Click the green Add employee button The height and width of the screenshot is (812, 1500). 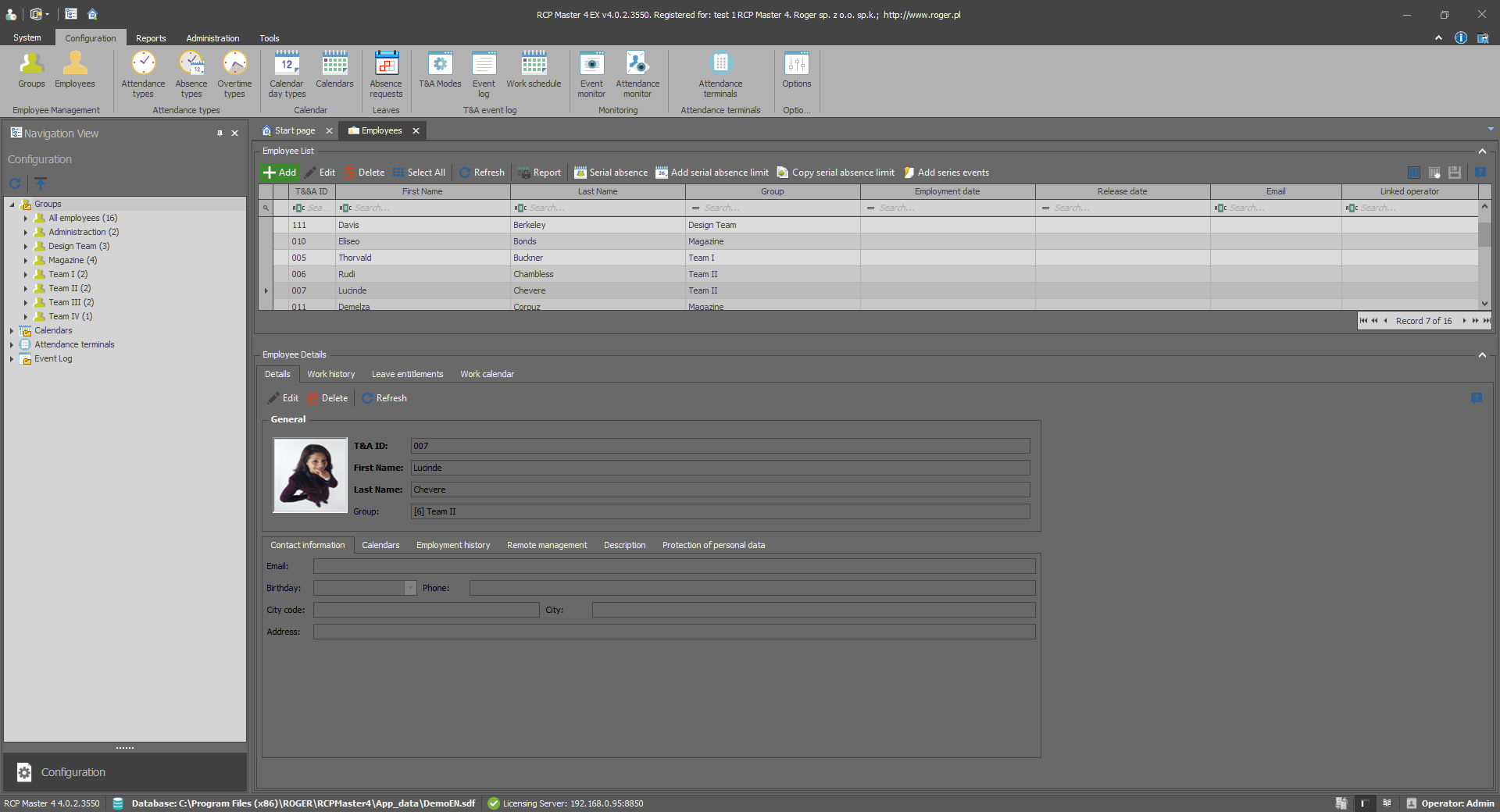280,173
